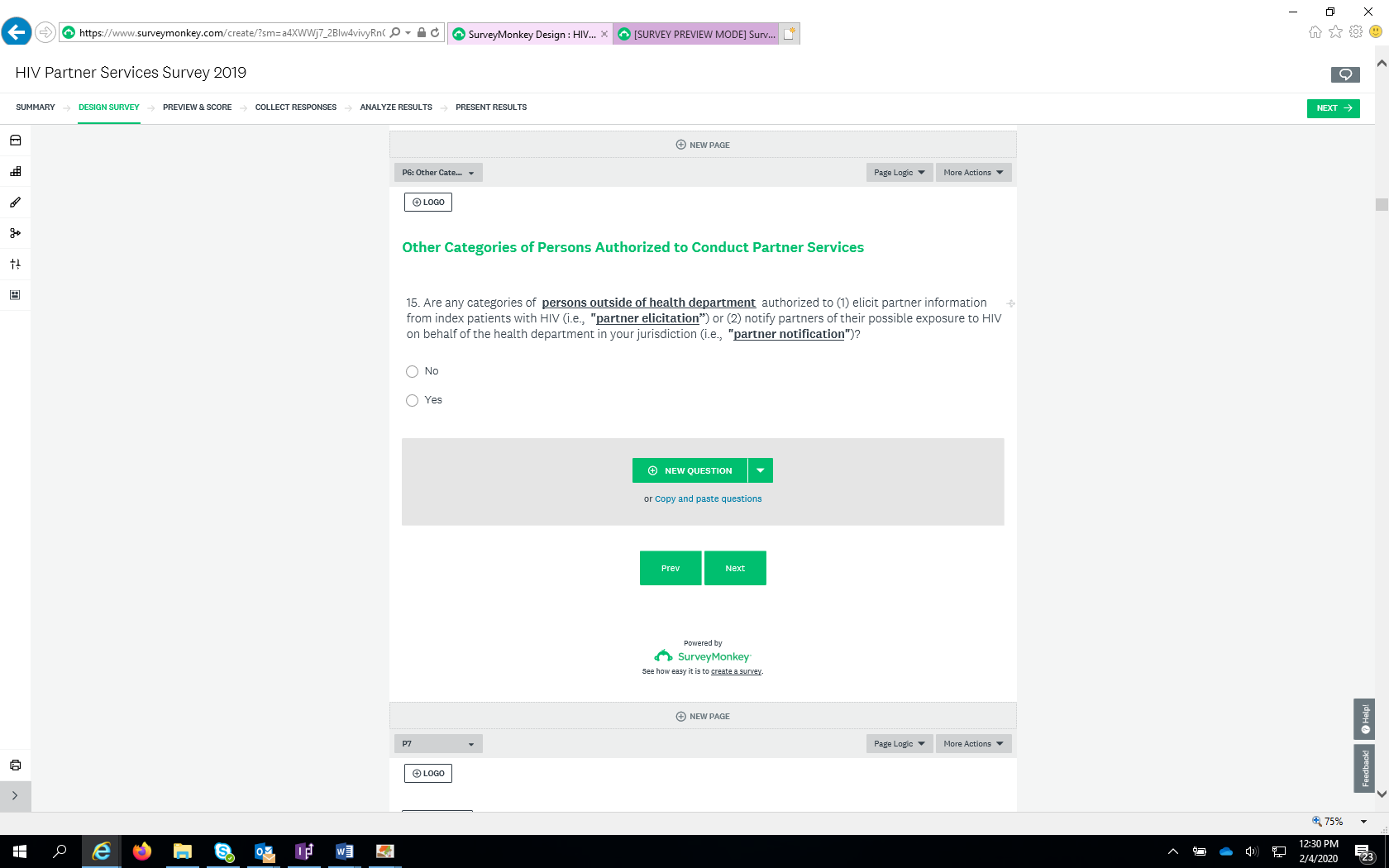
Task: Open Page Logic dropdown for page P6
Action: point(900,173)
